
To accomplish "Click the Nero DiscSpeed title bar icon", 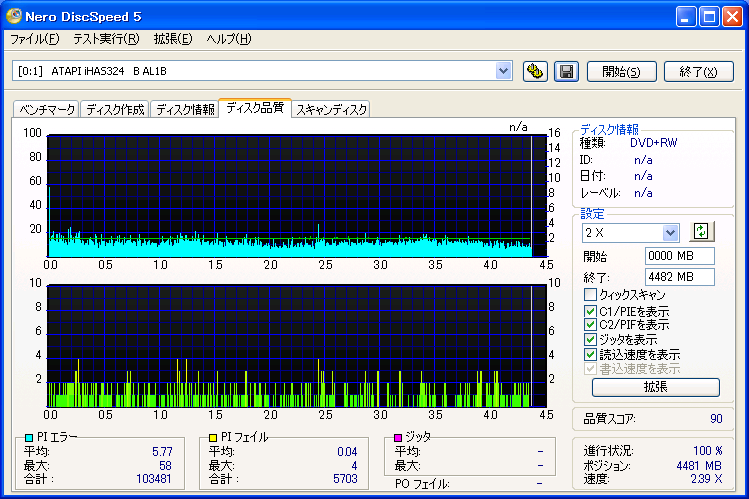I will pyautogui.click(x=14, y=16).
